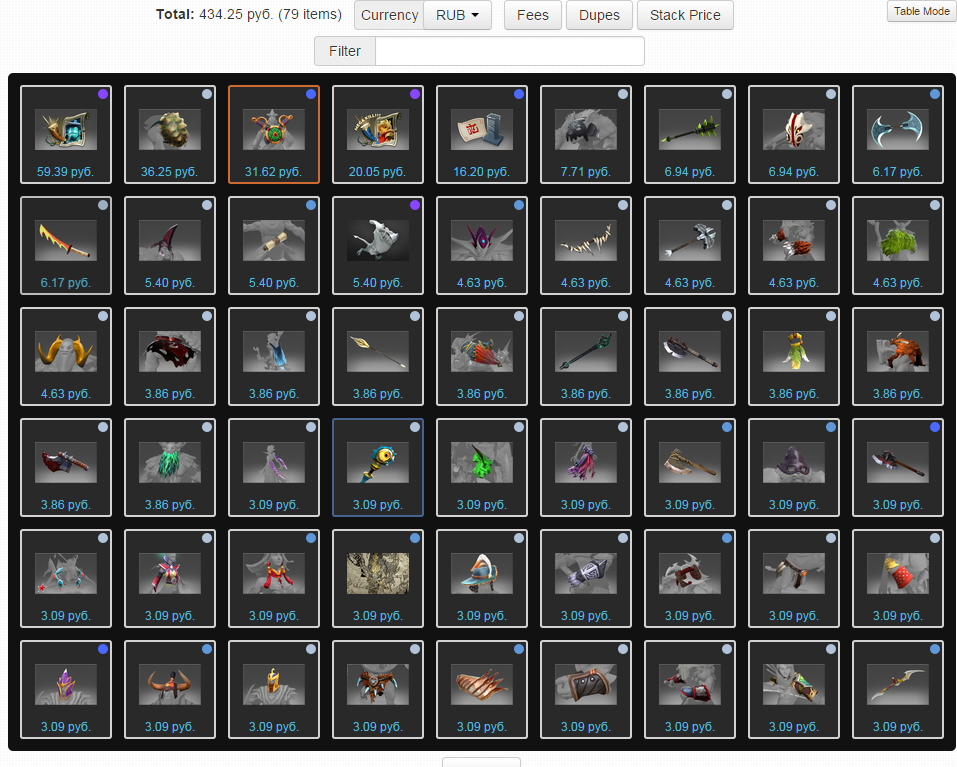Viewport: 957px width, 767px height.
Task: Select the spiked shell item at 36.25 руб.
Action: coord(170,134)
